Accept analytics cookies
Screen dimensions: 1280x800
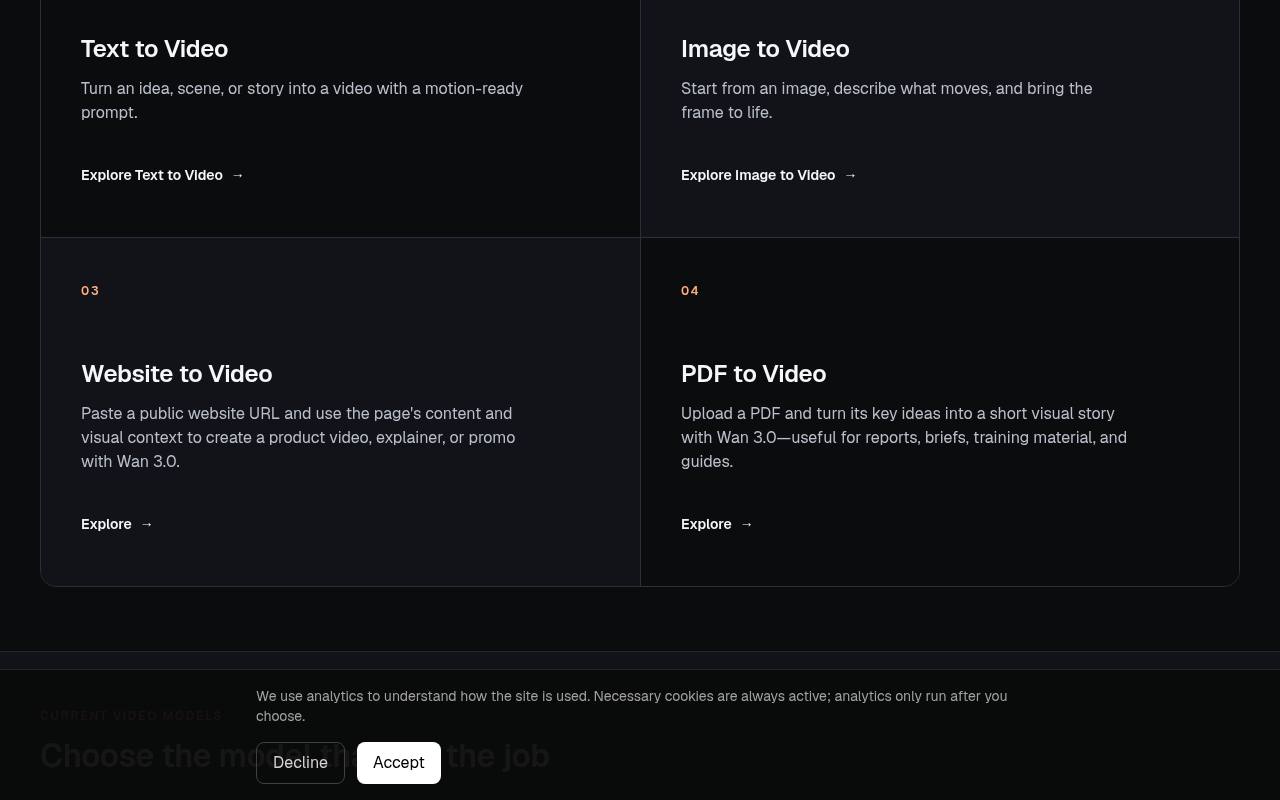[x=399, y=763]
